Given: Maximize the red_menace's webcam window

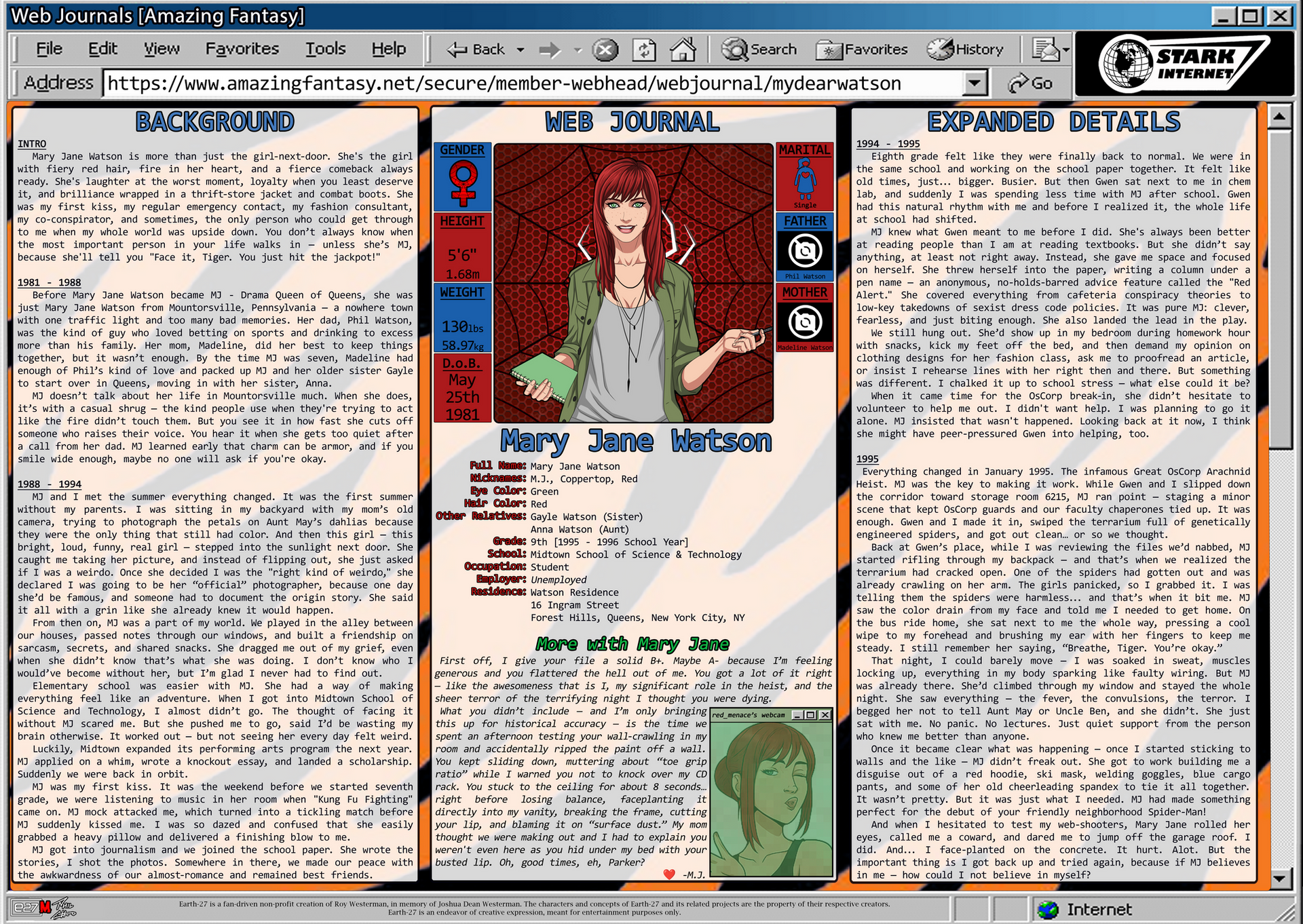Looking at the screenshot, I should 810,715.
